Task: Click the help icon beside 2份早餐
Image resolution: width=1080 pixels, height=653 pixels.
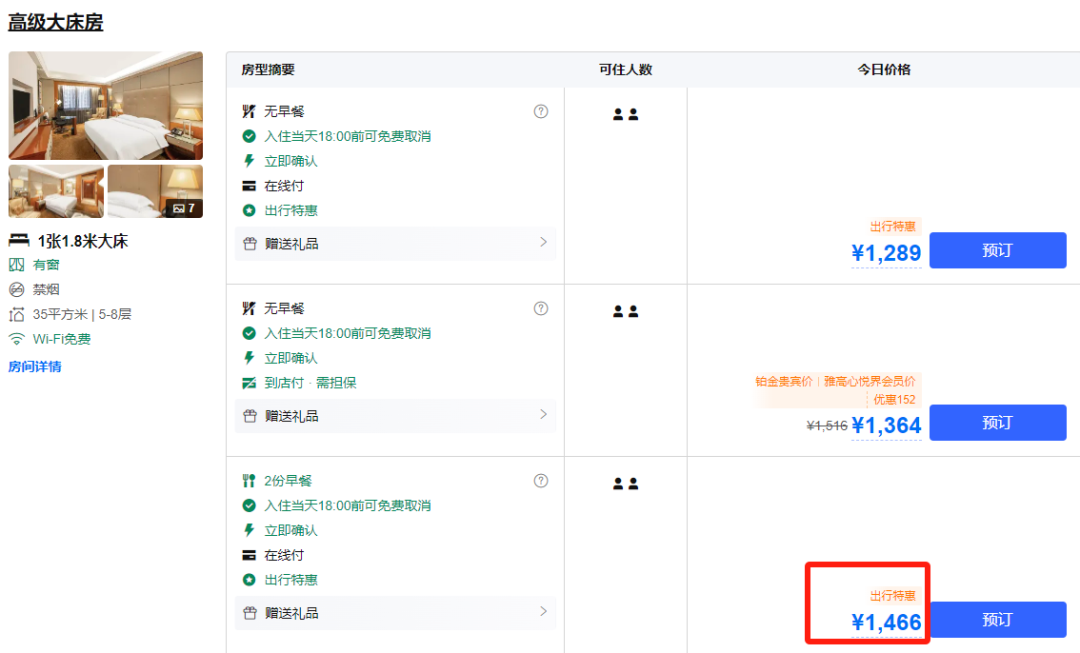Action: pos(541,481)
